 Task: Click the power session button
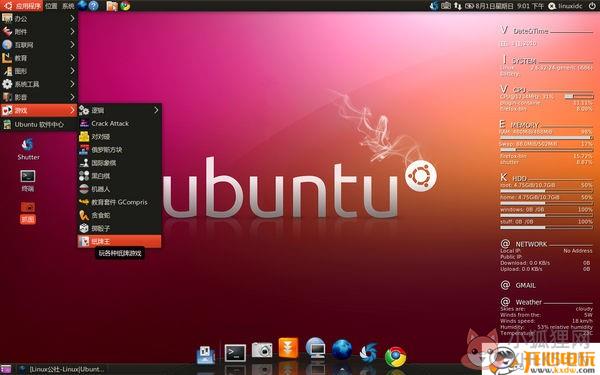592,6
